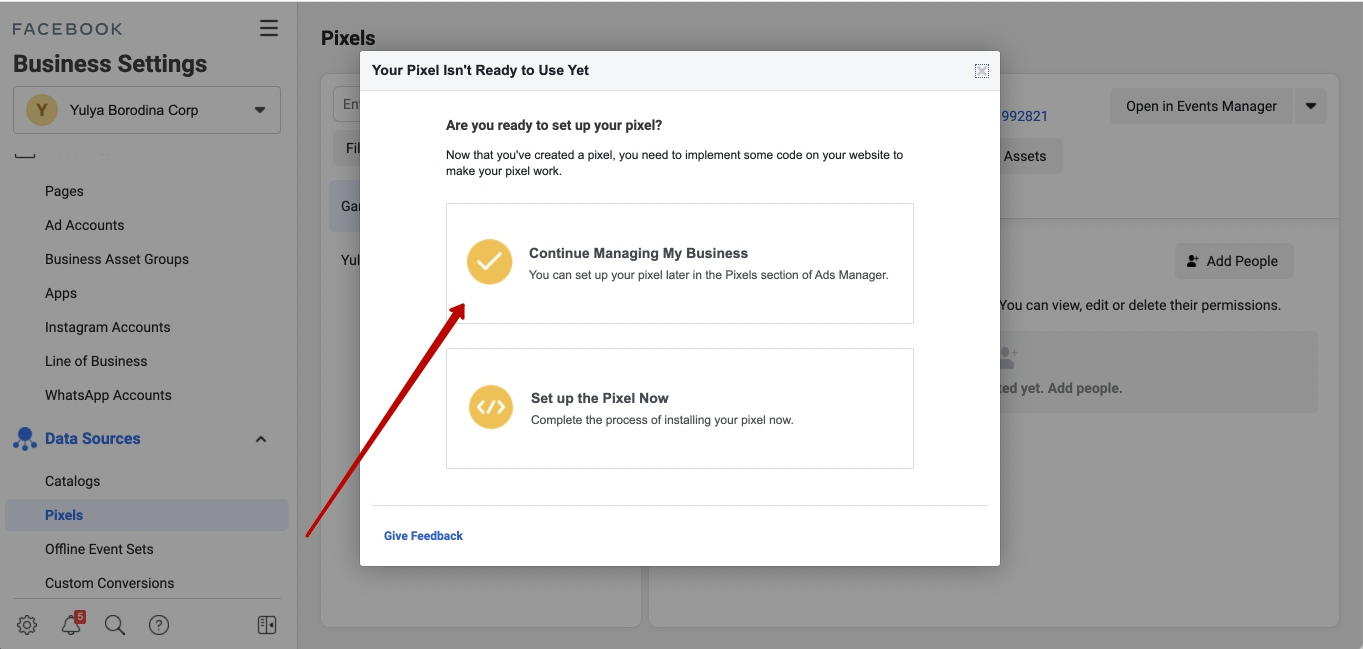This screenshot has height=649, width=1363.
Task: Open the settings gear in bottom toolbar
Action: click(27, 625)
